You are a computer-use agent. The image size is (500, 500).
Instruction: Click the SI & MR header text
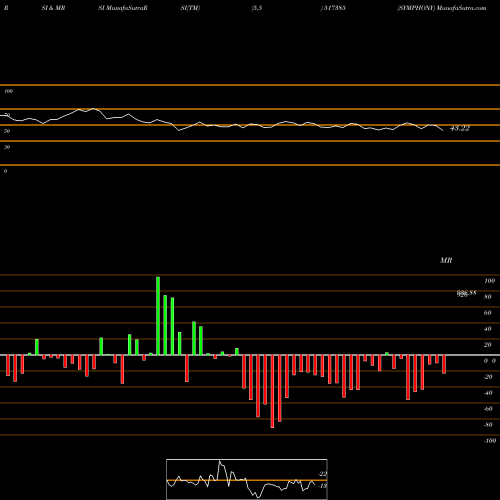53,8
